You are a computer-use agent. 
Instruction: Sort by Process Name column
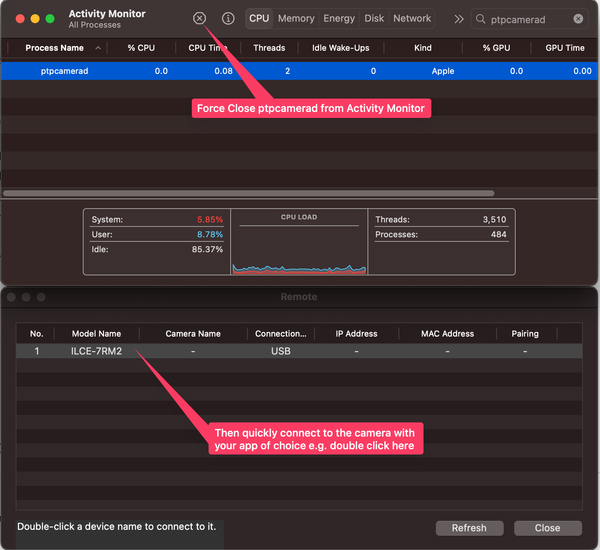(x=56, y=48)
